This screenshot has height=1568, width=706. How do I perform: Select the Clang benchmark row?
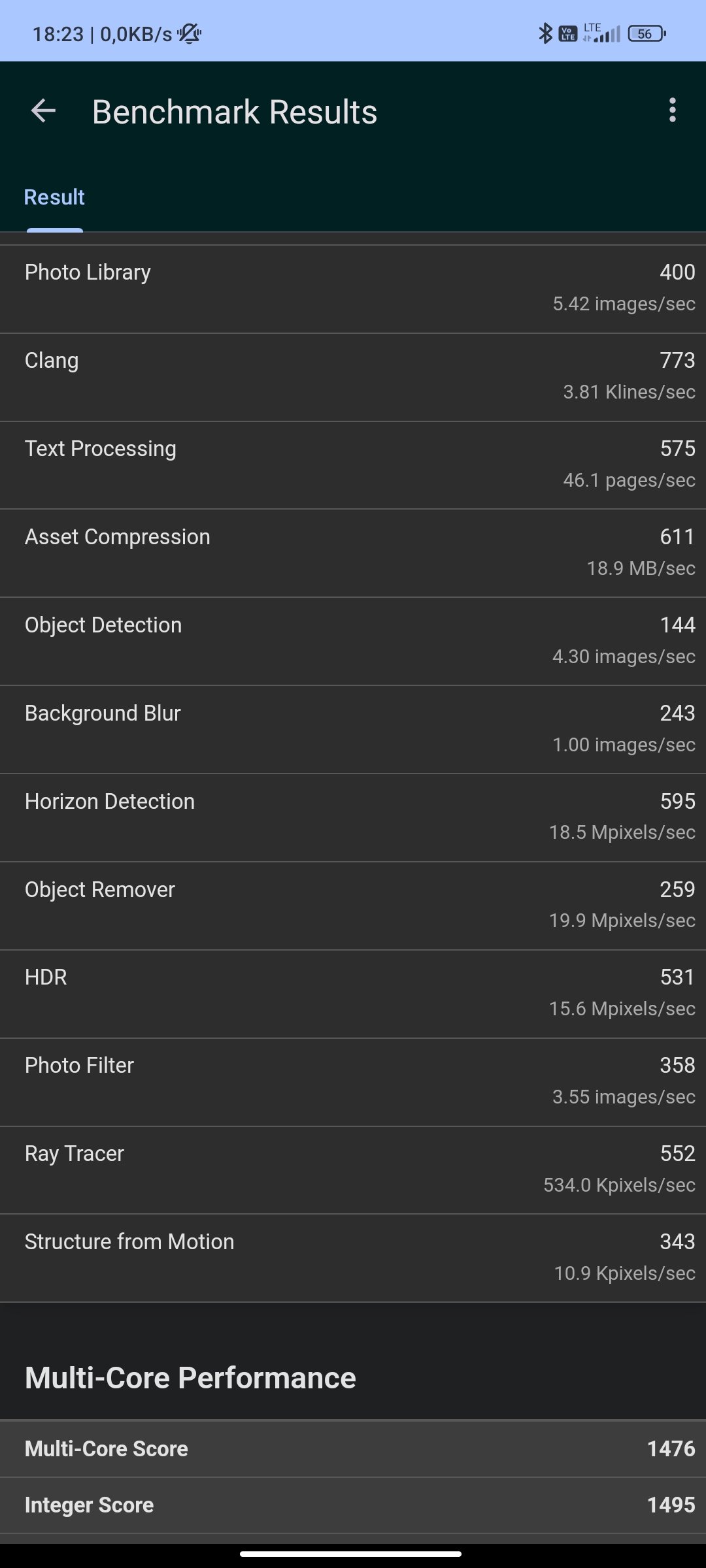click(353, 378)
